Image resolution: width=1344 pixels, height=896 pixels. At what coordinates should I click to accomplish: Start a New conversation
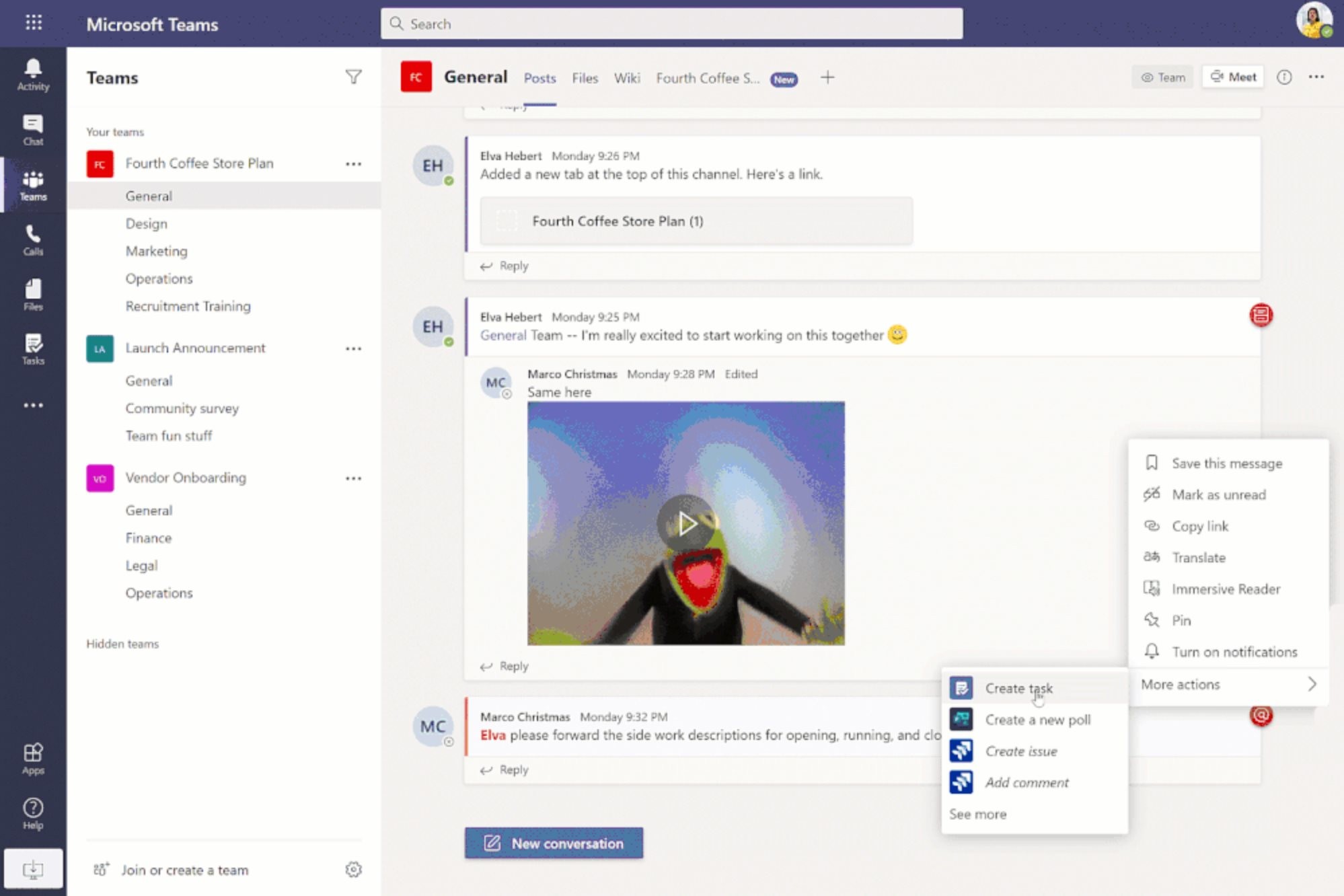[x=554, y=843]
